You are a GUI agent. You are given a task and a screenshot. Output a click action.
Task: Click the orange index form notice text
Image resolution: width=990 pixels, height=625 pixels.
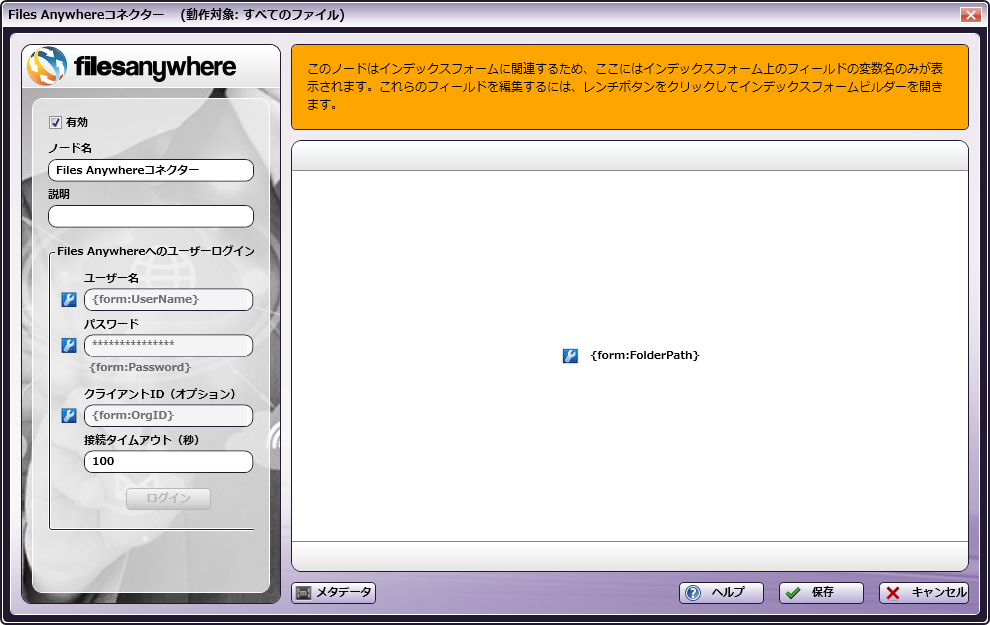coord(625,86)
